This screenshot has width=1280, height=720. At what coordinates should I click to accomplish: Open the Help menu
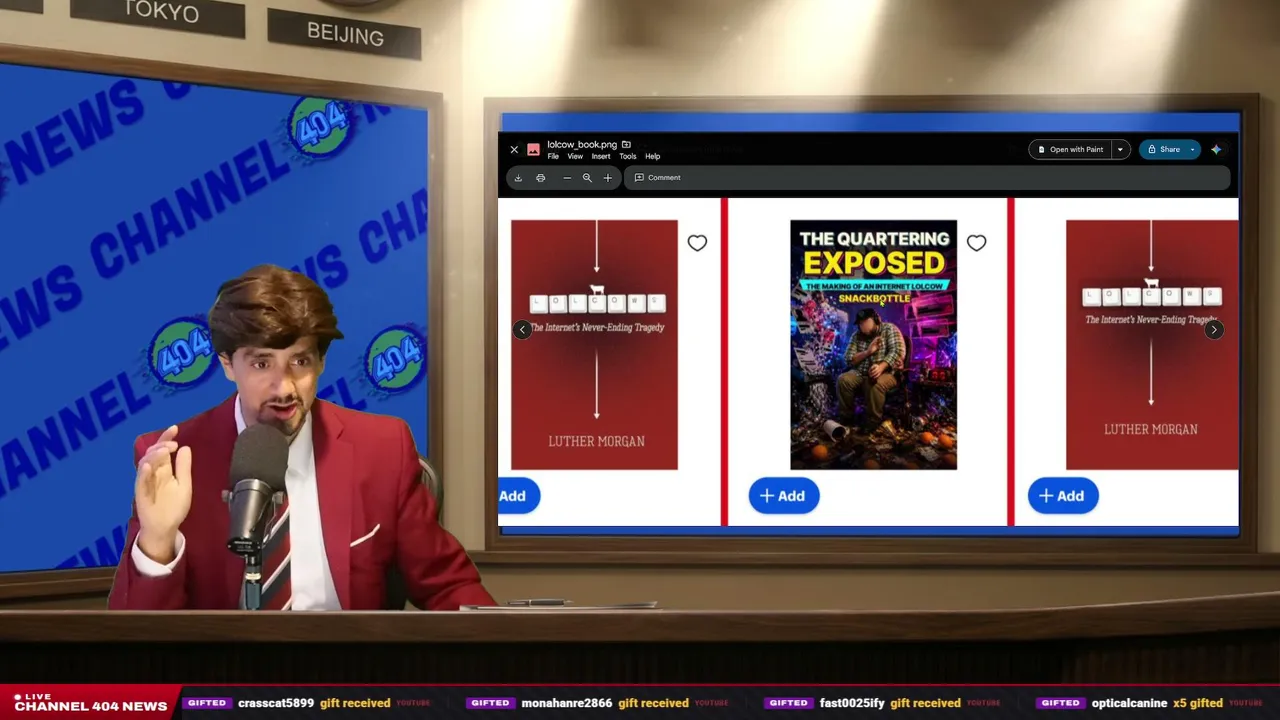(653, 157)
